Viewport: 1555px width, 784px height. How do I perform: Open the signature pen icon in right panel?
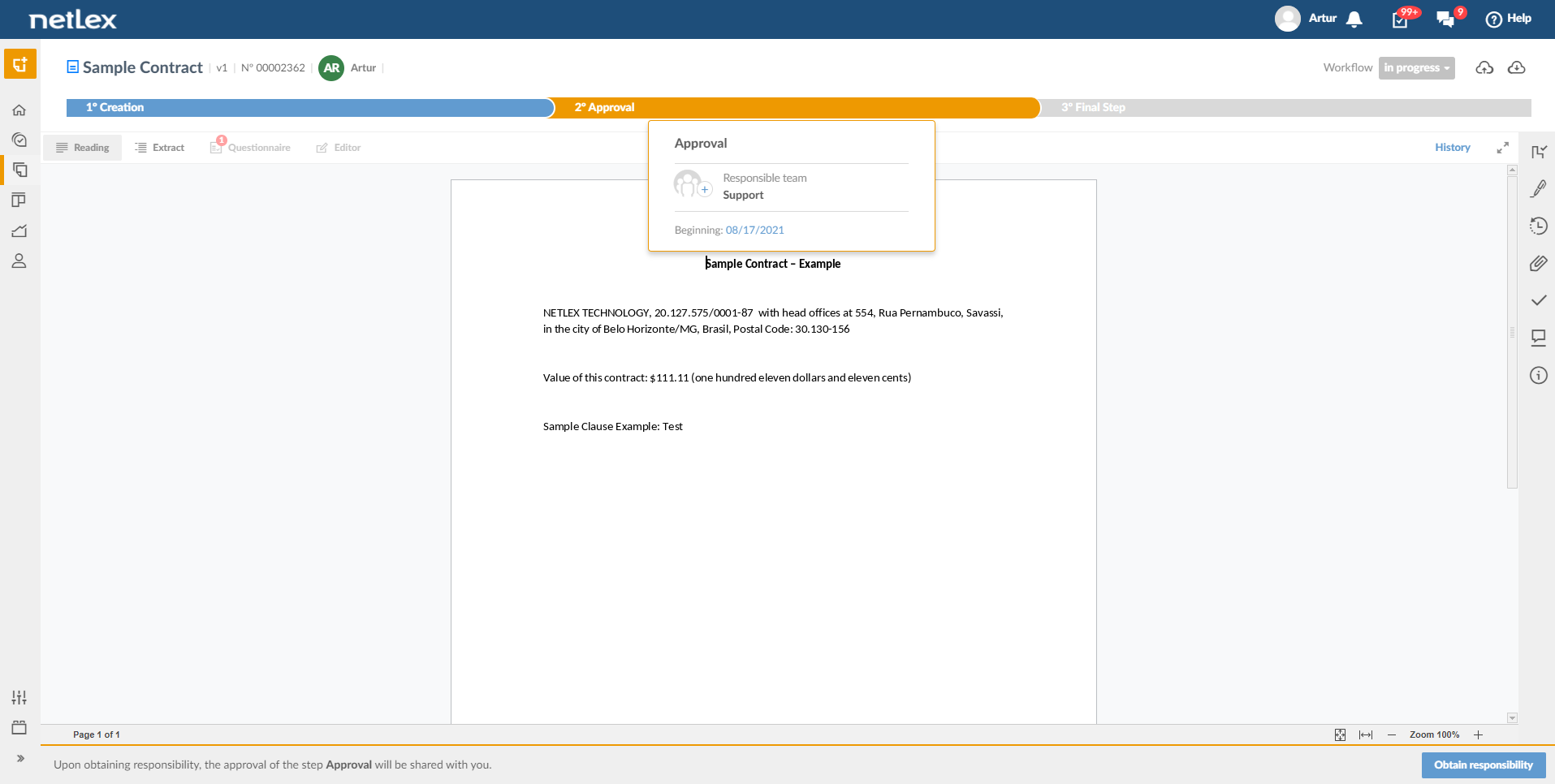[1539, 188]
